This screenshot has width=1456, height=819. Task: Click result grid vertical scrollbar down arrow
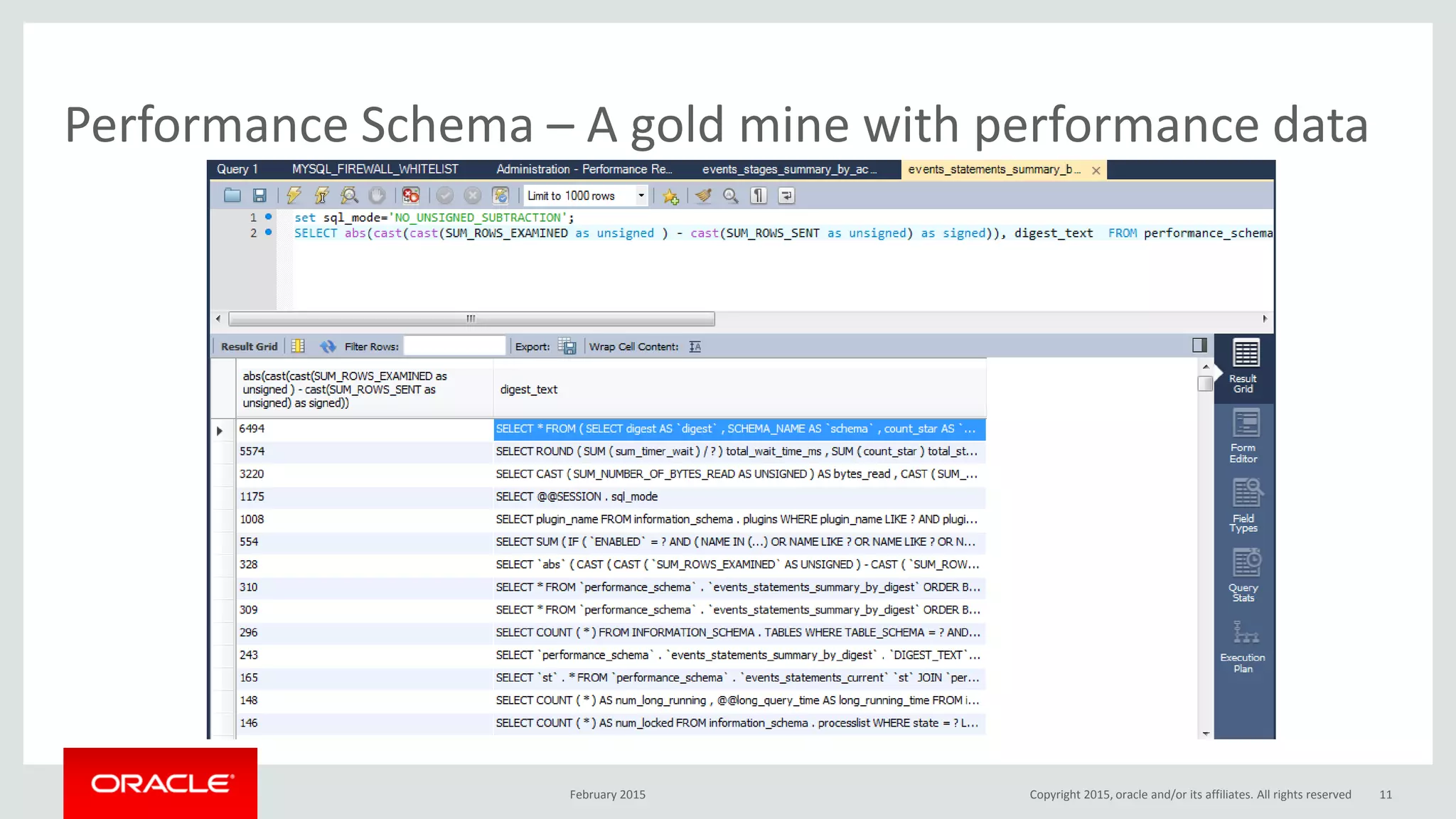coord(1205,733)
